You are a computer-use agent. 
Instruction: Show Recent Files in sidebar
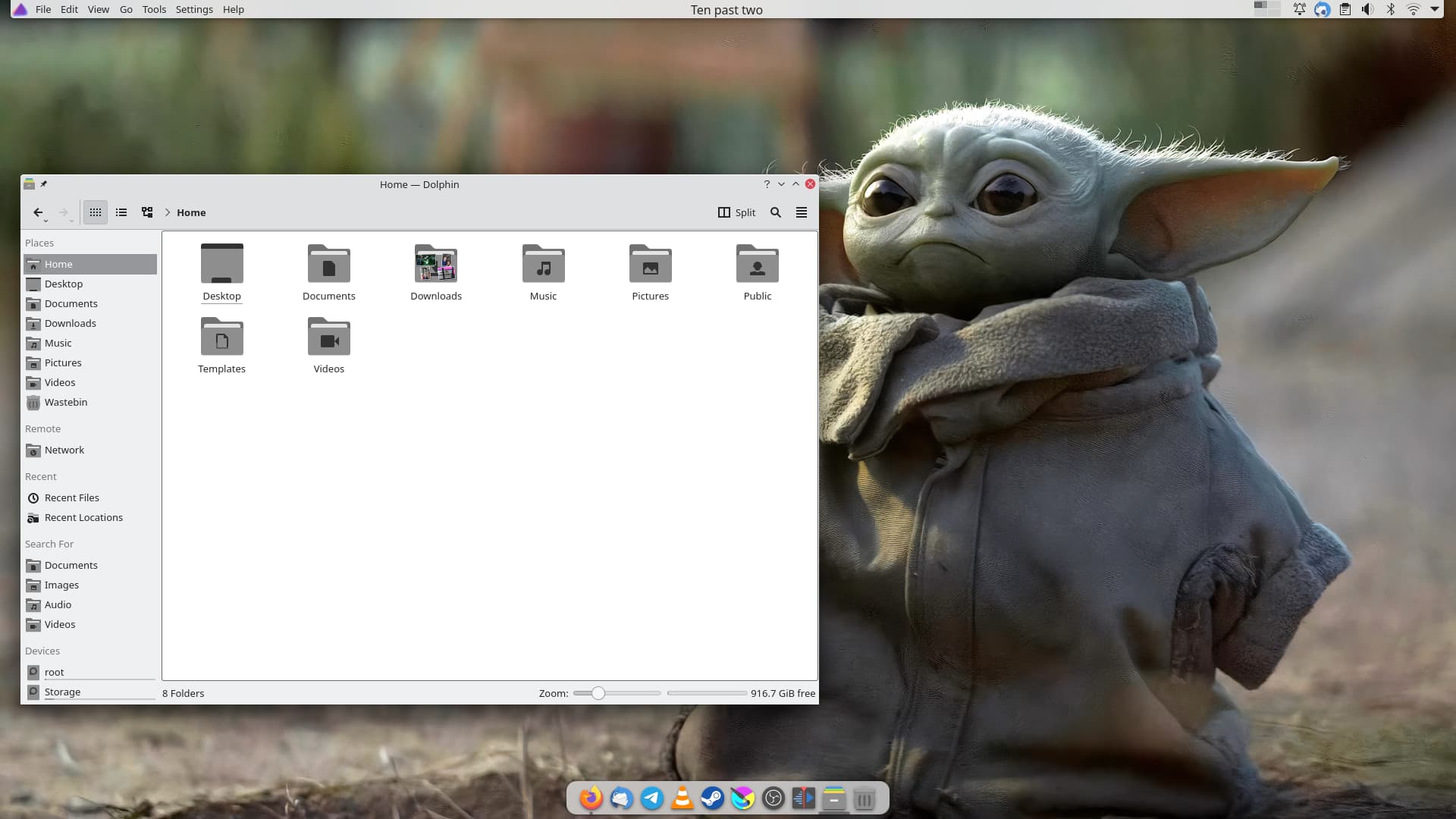click(x=90, y=497)
